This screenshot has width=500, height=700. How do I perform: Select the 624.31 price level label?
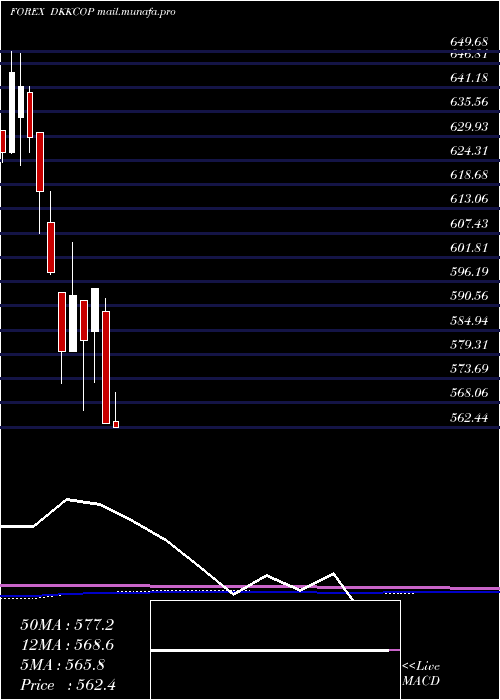click(x=469, y=151)
